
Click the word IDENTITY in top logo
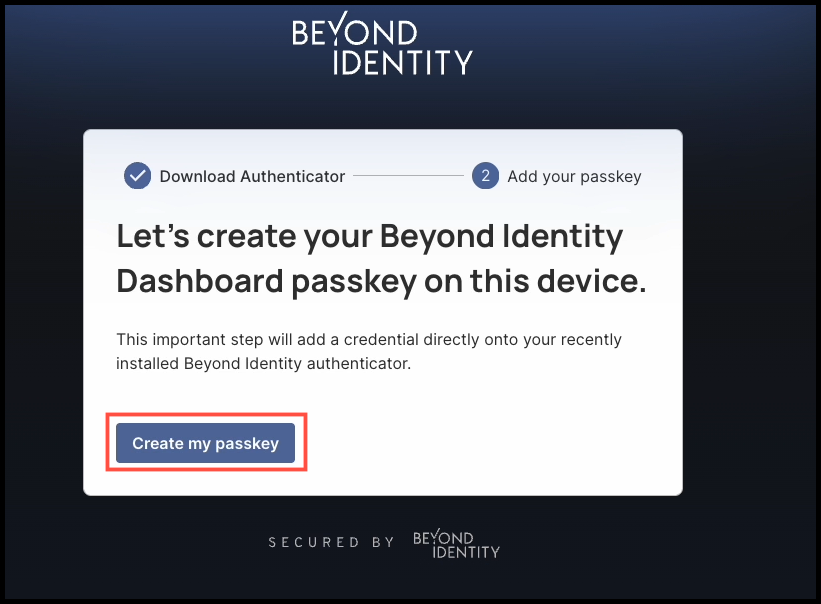point(403,63)
